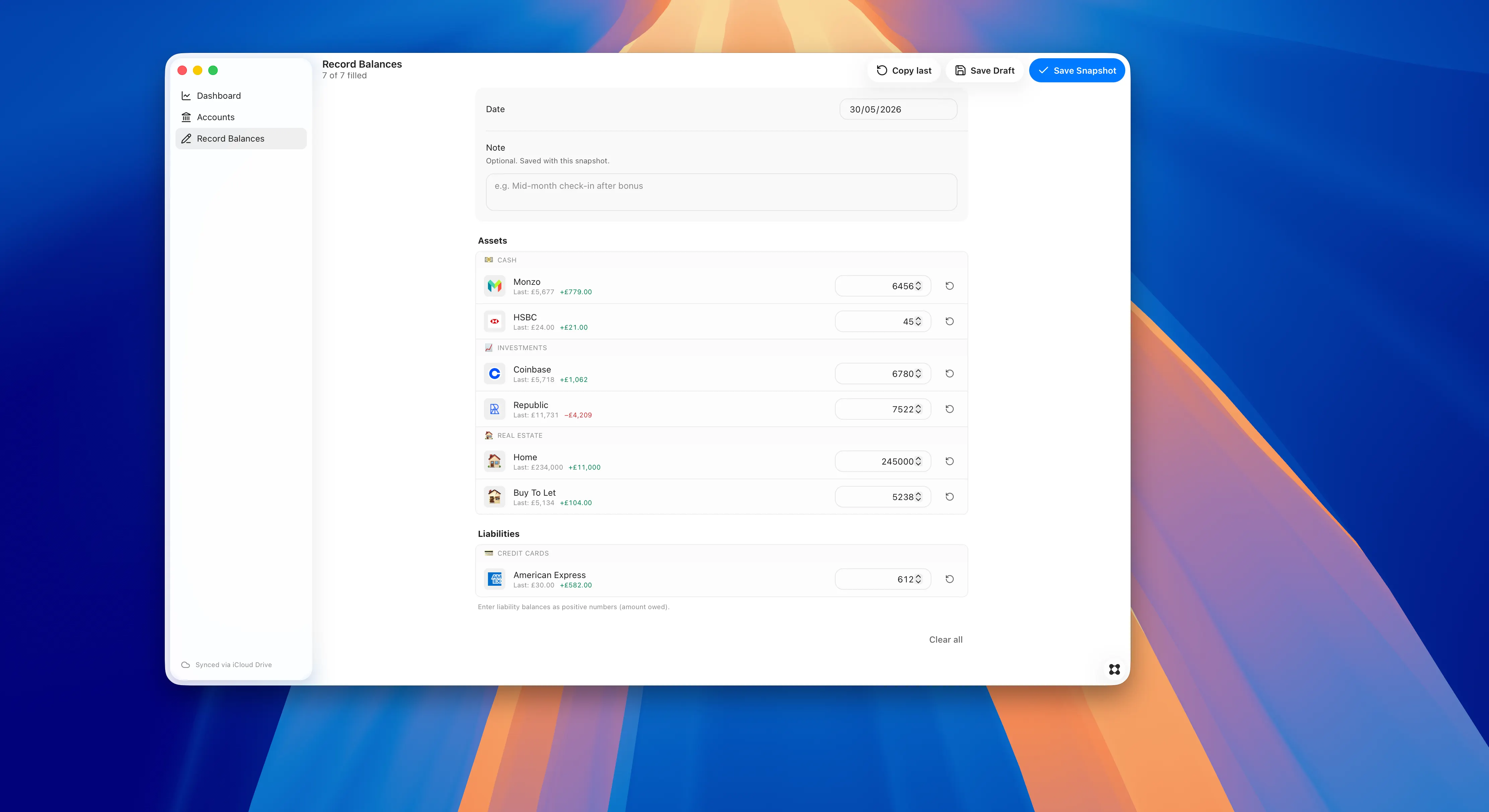Click the floating four-dot icon bottom corner
This screenshot has width=1489, height=812.
click(1115, 669)
